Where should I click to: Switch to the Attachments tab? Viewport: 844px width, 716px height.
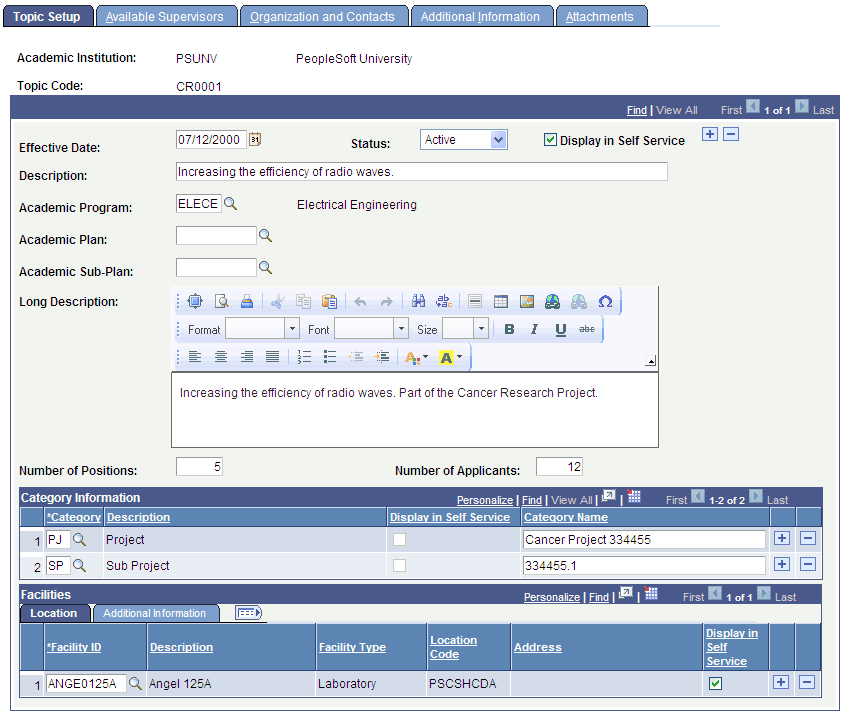pyautogui.click(x=601, y=15)
